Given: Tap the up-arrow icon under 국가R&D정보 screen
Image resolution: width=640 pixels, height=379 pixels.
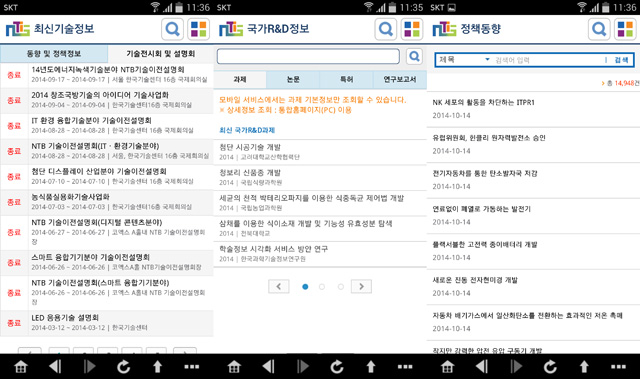Looking at the screenshot, I should coord(371,366).
